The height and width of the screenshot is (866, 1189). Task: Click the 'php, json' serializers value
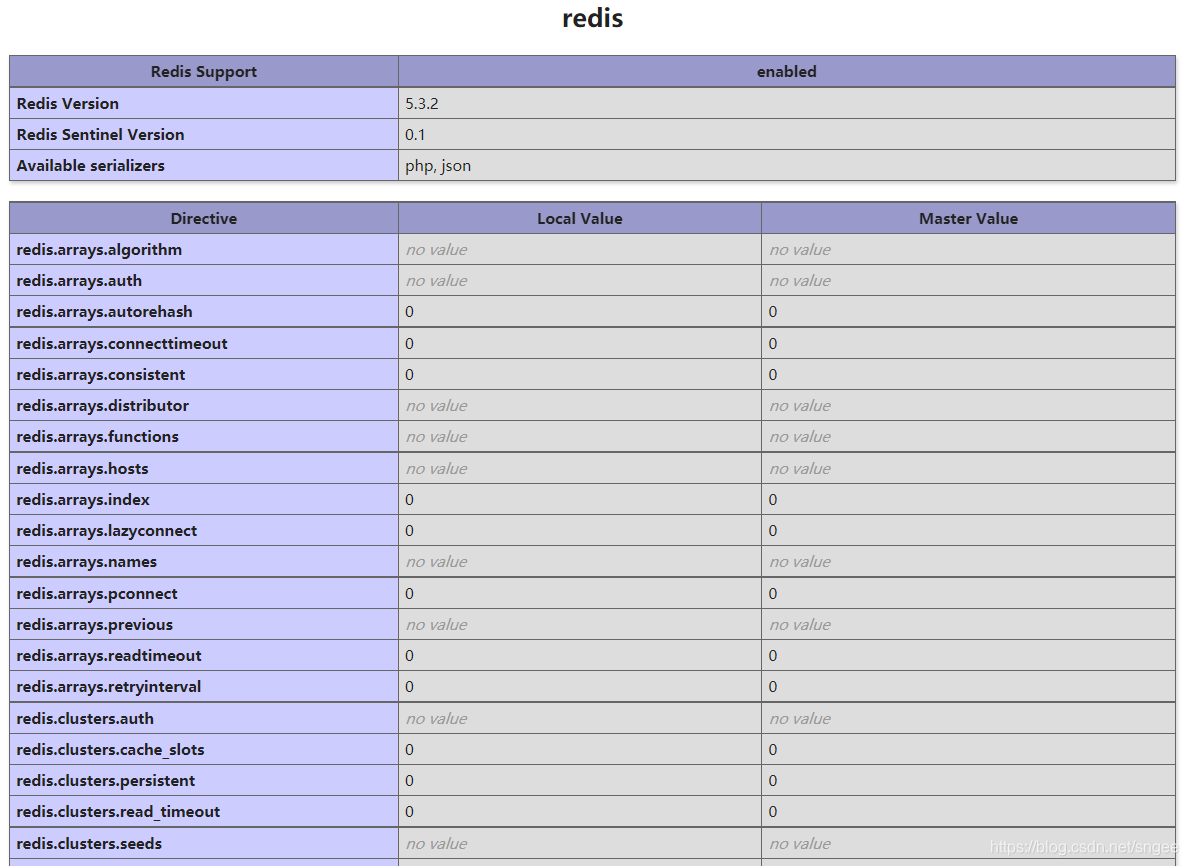click(x=438, y=165)
